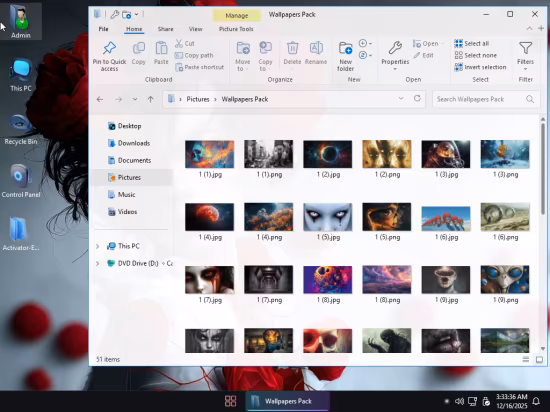
Task: Open the Move to menu
Action: pos(242,56)
